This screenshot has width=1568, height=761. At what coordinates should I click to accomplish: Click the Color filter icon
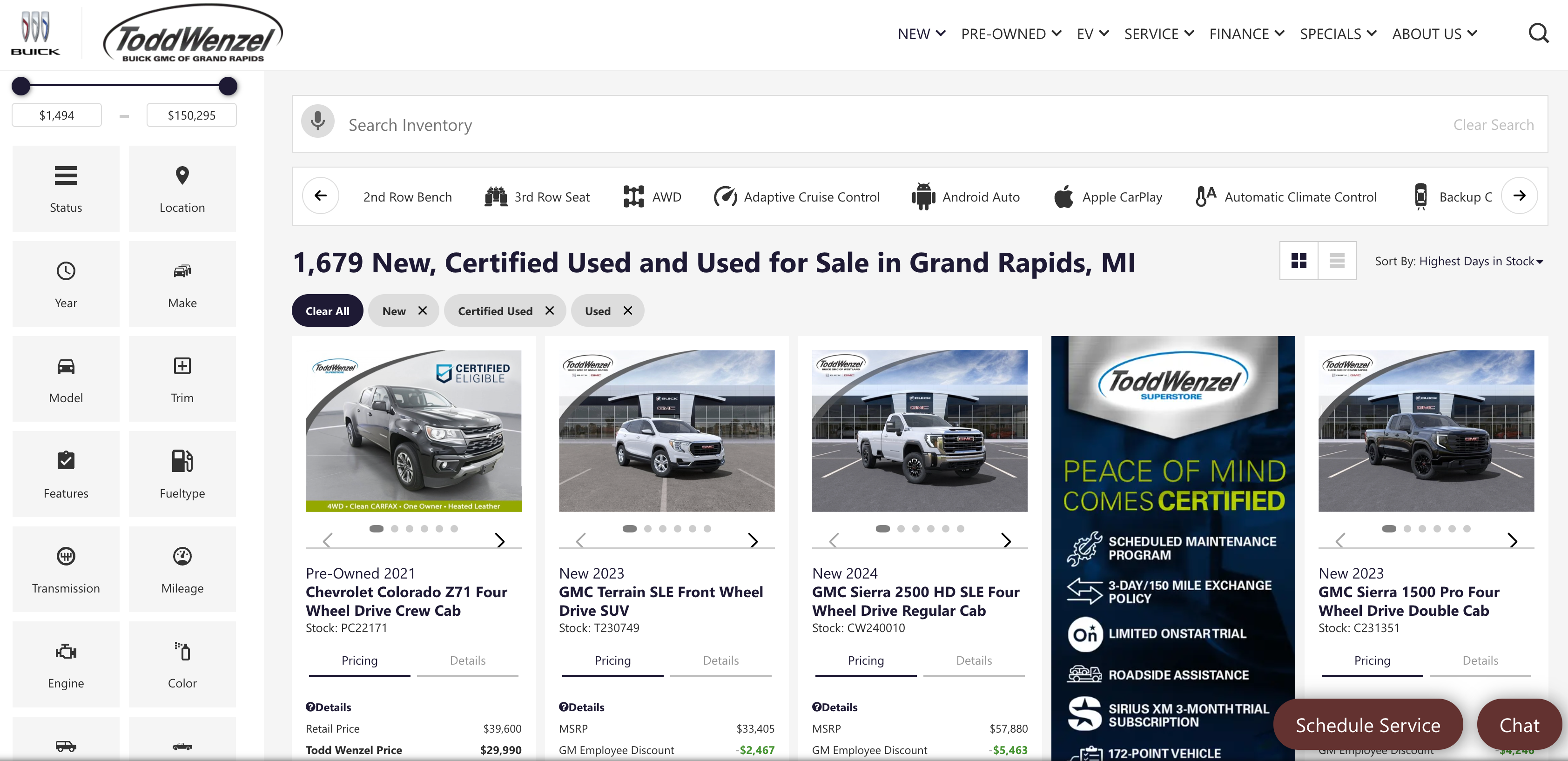click(182, 664)
